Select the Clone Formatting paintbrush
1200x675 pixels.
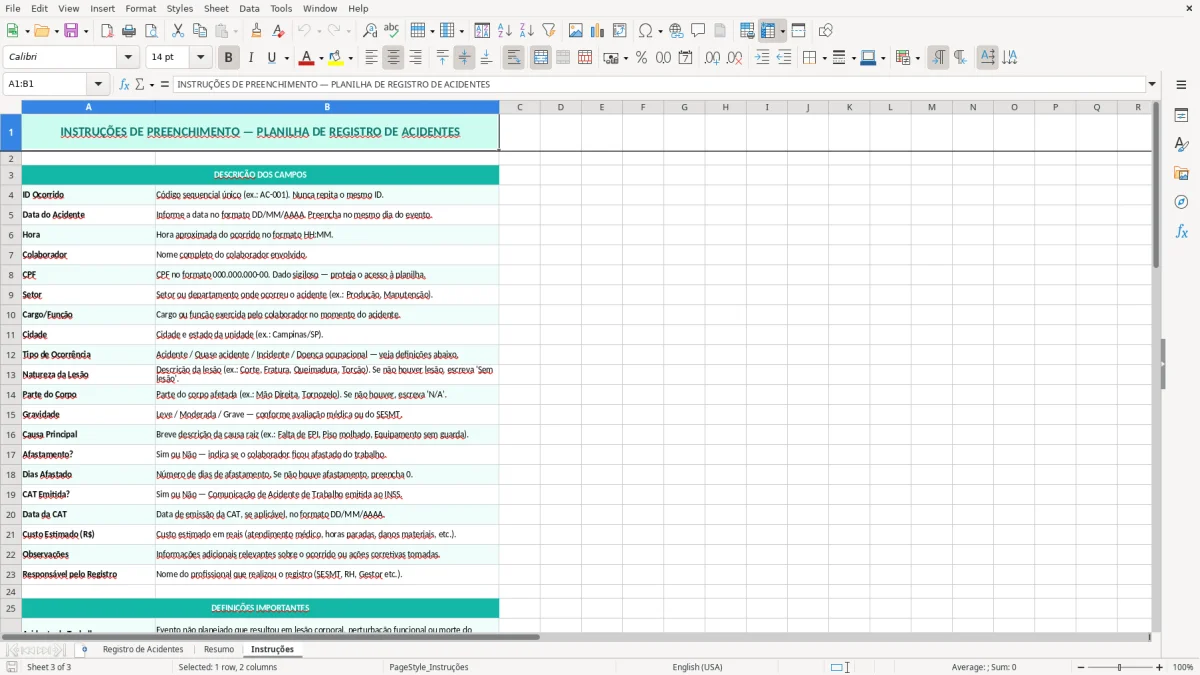coord(256,31)
